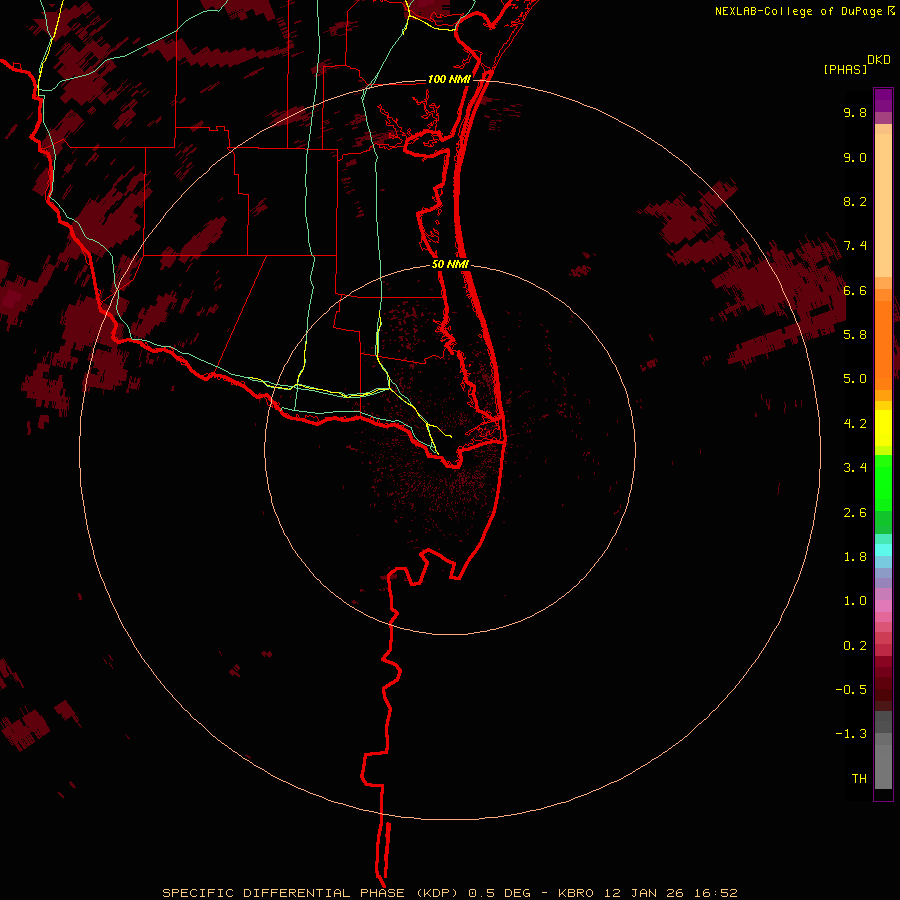Pick the yellow band in the color scale
900x900 pixels.
[x=883, y=428]
